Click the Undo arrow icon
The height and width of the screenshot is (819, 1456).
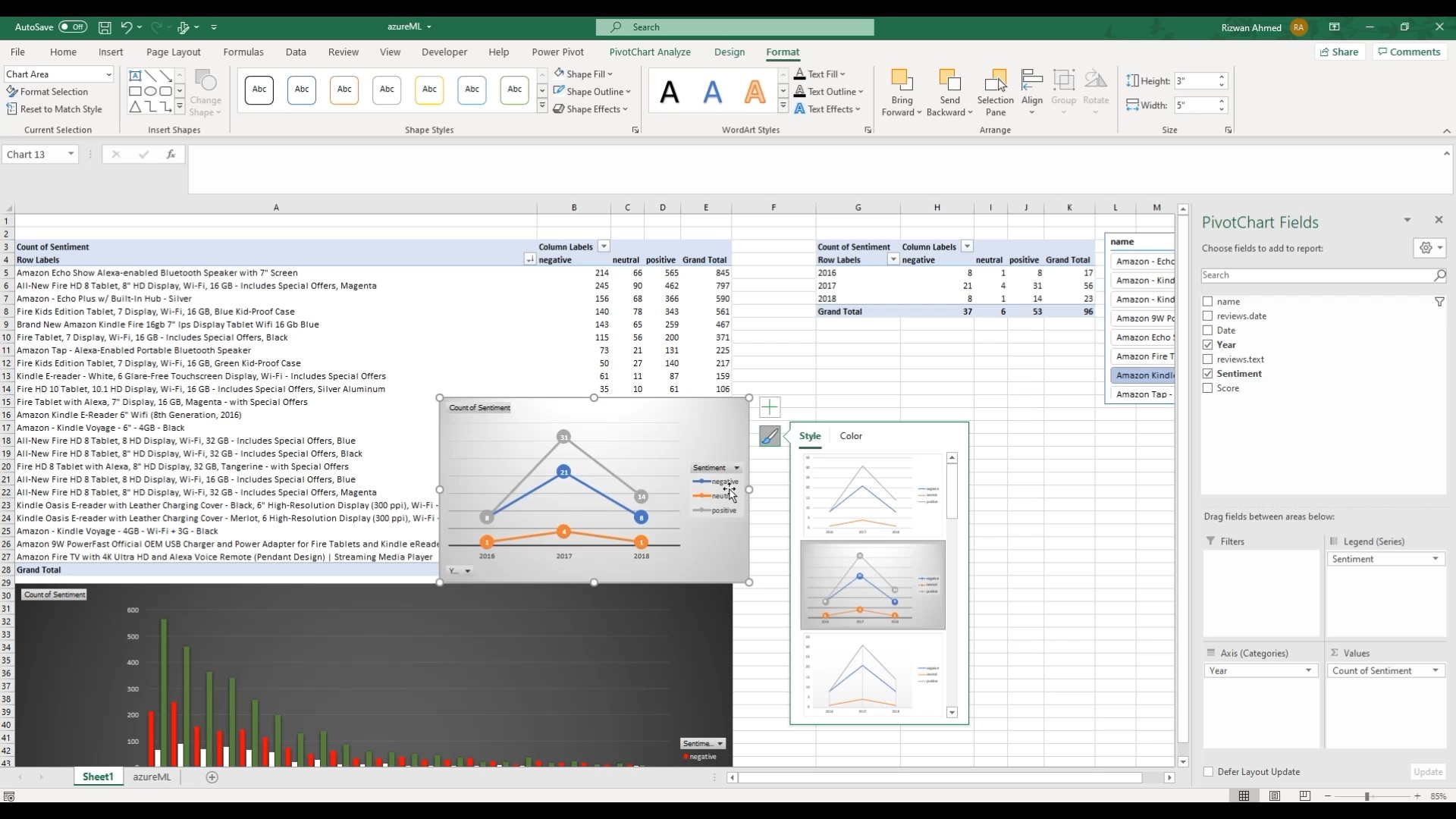126,27
